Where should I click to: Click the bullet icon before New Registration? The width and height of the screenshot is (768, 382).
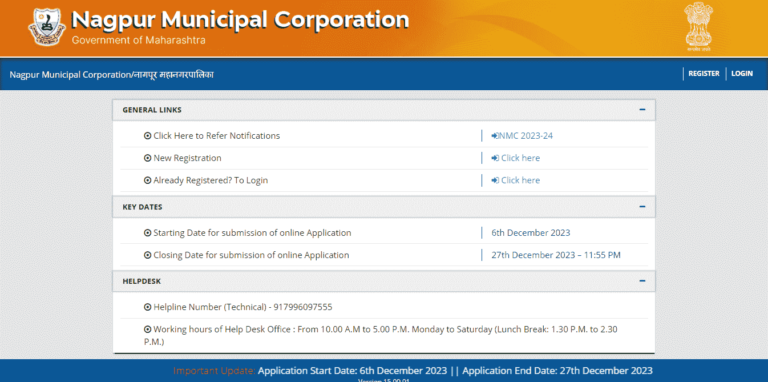pyautogui.click(x=147, y=158)
